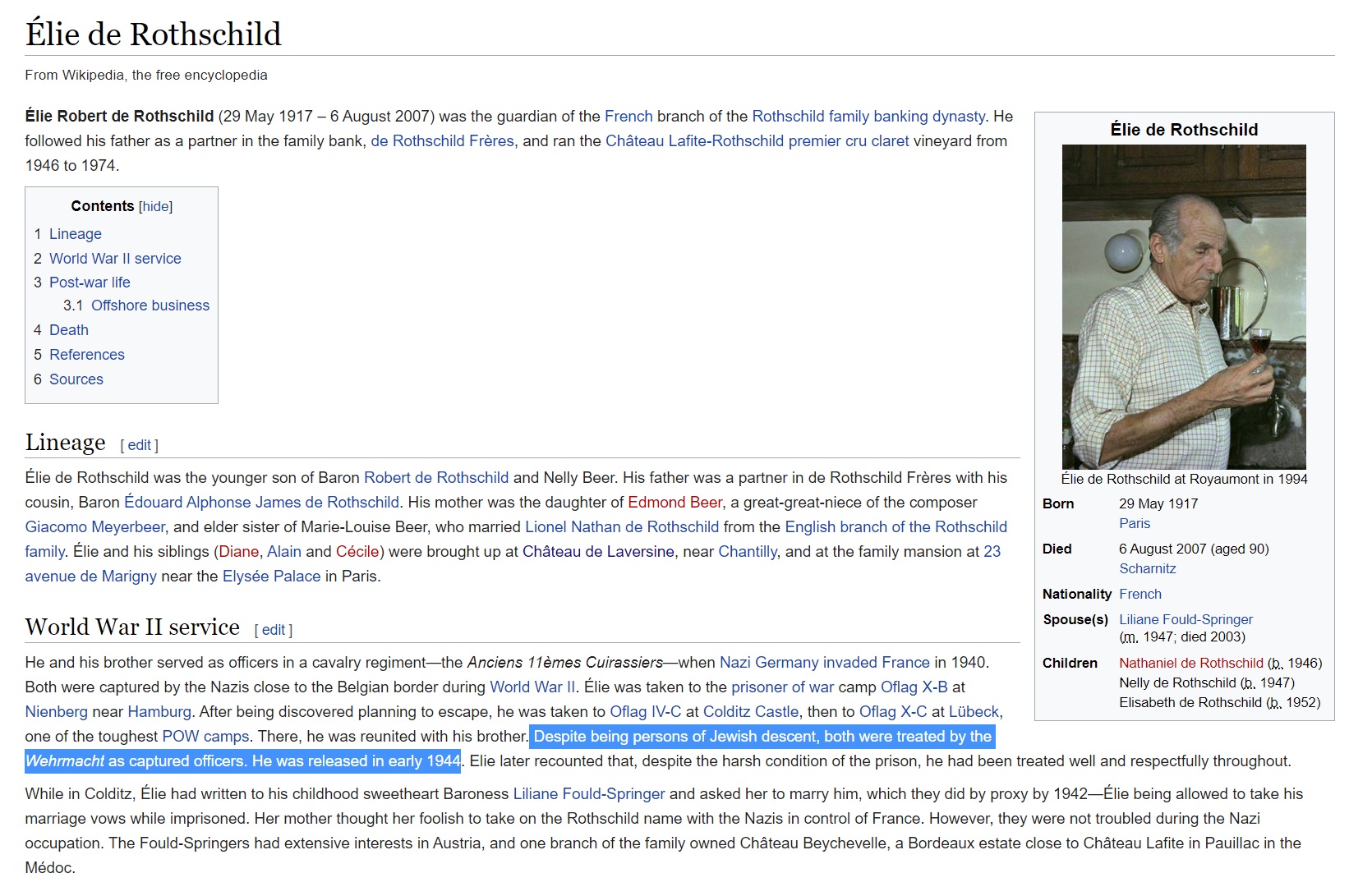Go to Sources in the Contents box

click(76, 379)
